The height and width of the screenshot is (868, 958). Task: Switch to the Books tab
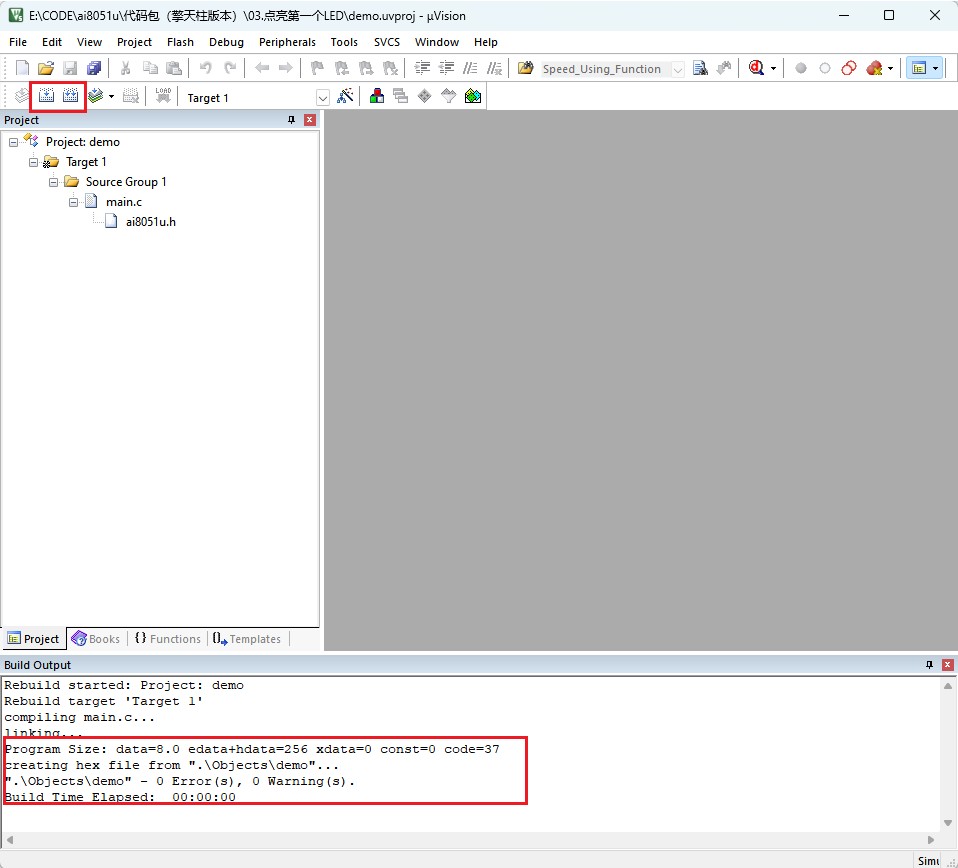coord(96,639)
